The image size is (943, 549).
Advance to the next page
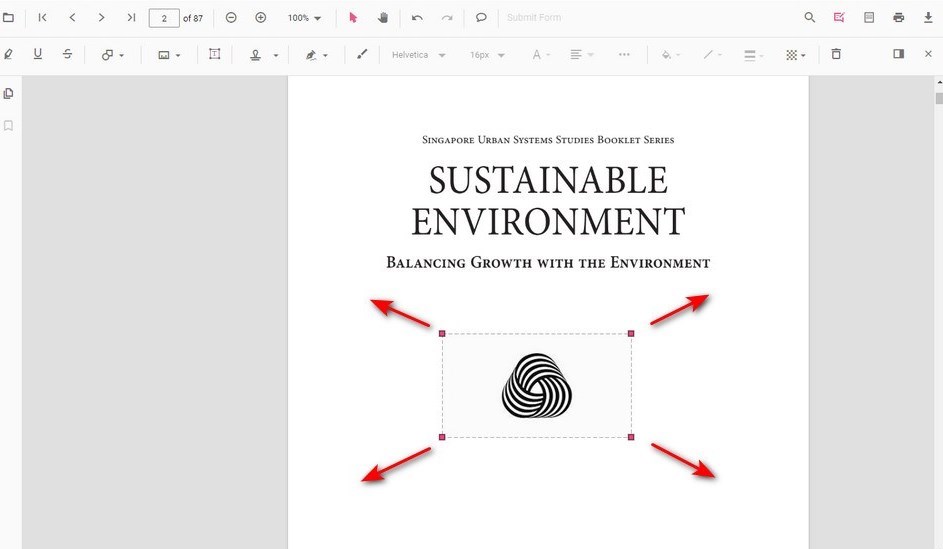(101, 18)
